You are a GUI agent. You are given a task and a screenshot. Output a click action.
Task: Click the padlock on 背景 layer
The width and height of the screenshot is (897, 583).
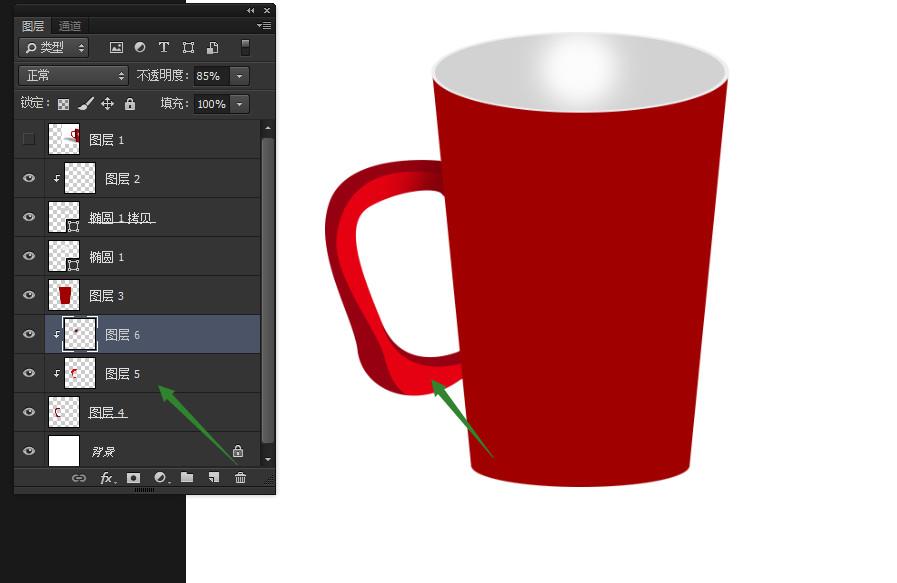[x=238, y=451]
